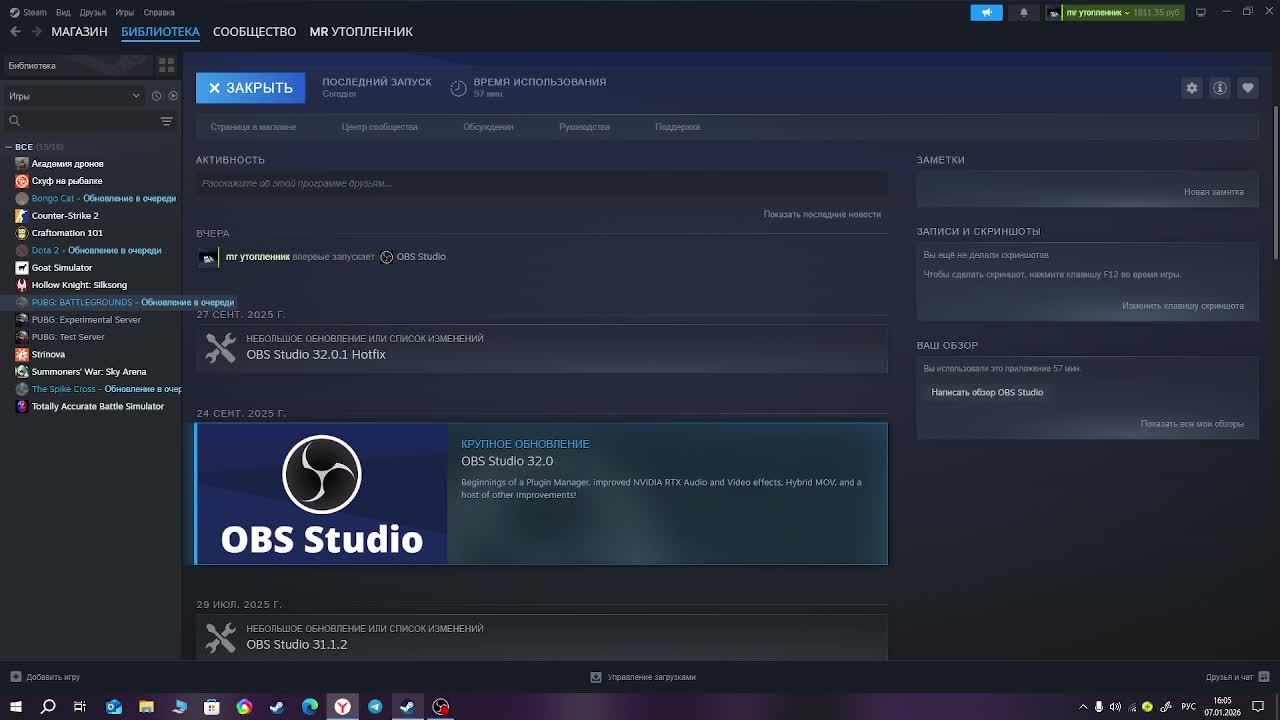This screenshot has height=720, width=1280.
Task: Switch library to grid view icon
Action: point(166,65)
